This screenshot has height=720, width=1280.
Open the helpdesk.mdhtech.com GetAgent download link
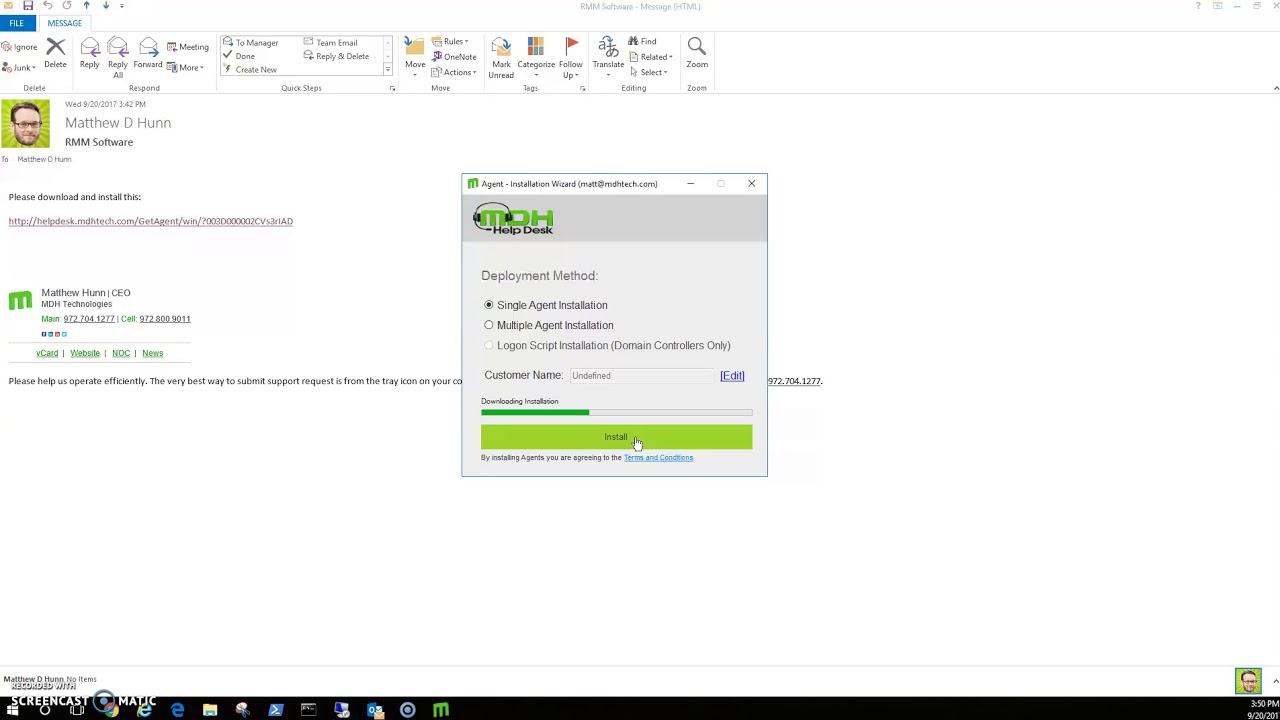pyautogui.click(x=151, y=221)
